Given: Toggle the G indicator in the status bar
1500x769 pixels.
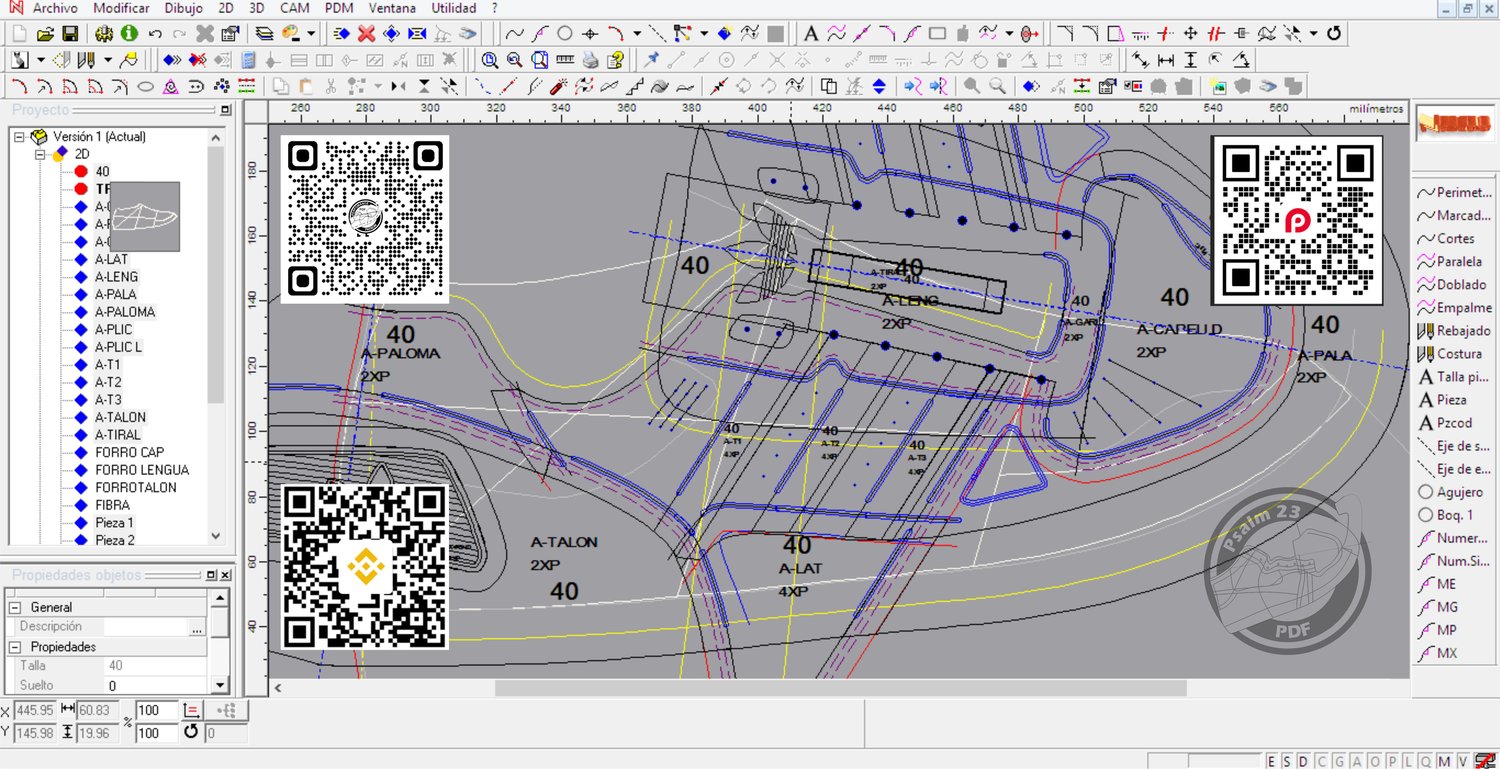Looking at the screenshot, I should click(x=1340, y=761).
